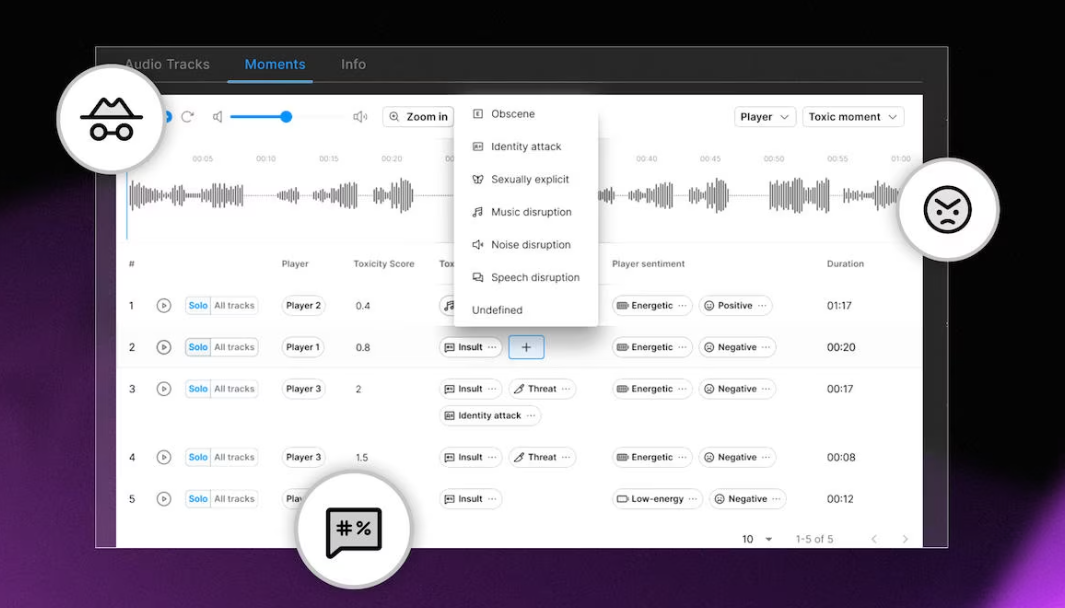The height and width of the screenshot is (608, 1065).
Task: Play the moment in row 3
Action: coord(164,389)
